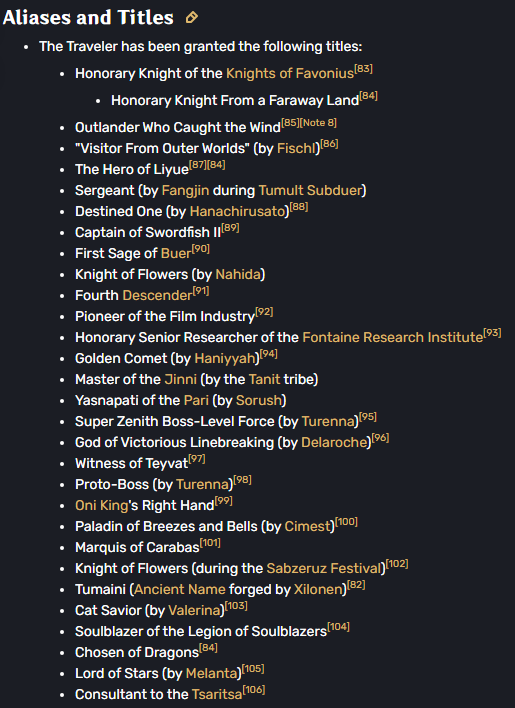Click the Nahida link
Image resolution: width=515 pixels, height=708 pixels.
(x=238, y=275)
